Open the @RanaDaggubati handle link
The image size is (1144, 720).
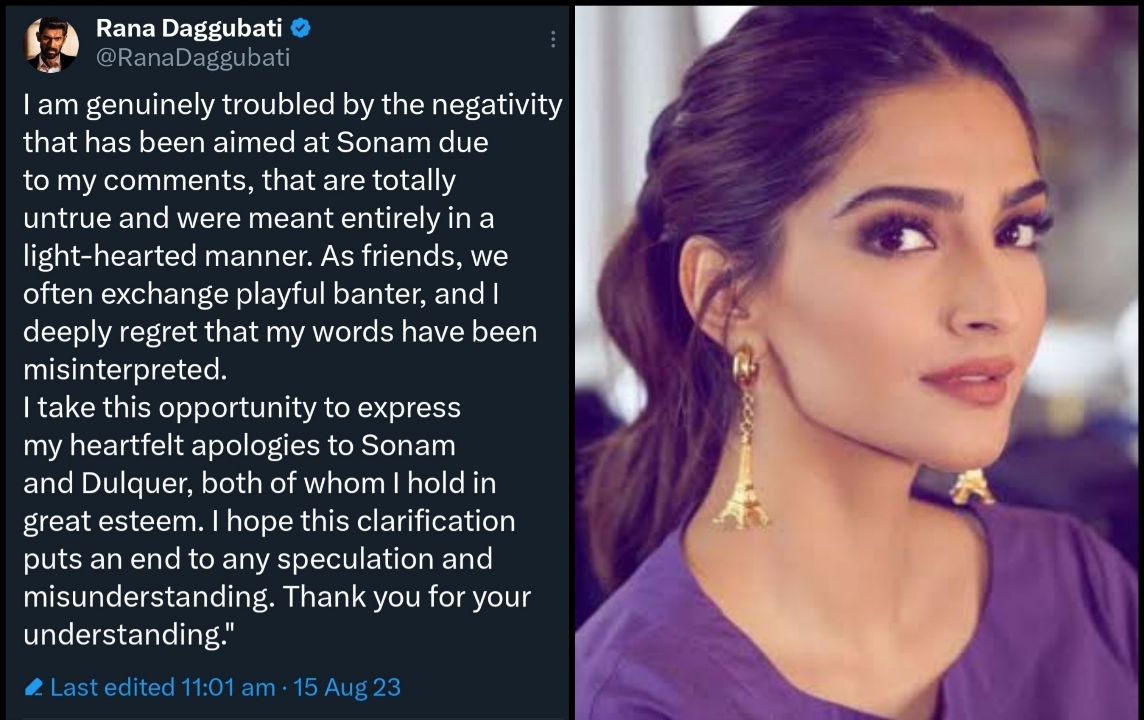tap(192, 57)
